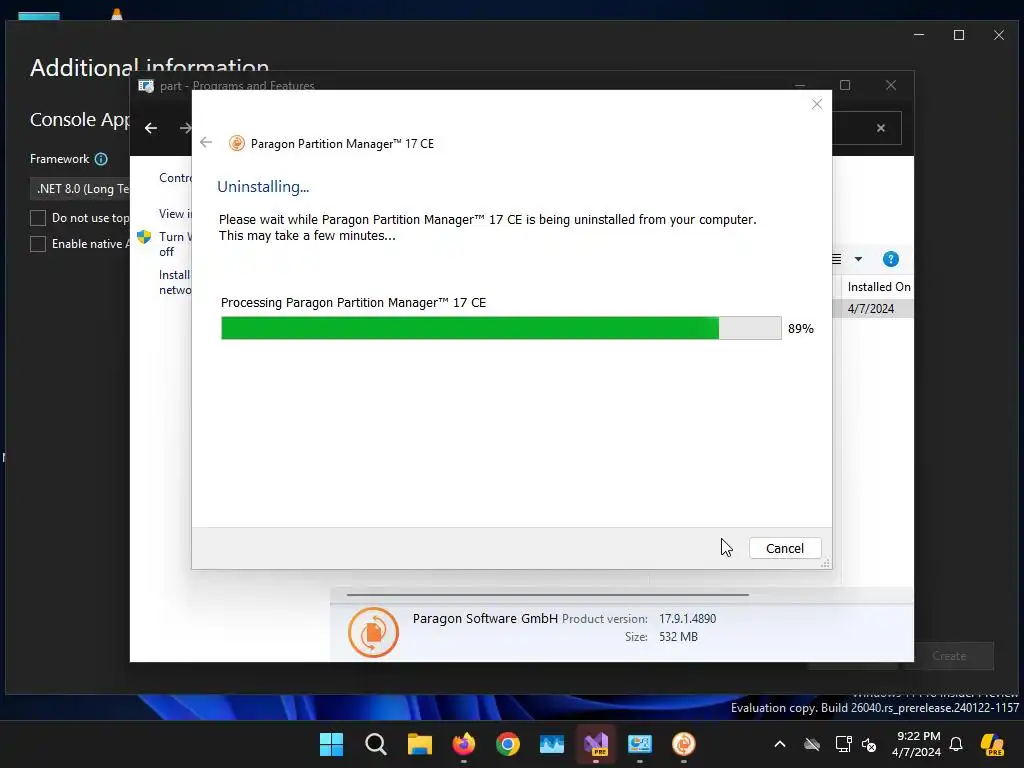The width and height of the screenshot is (1024, 768).
Task: Click the Paragon Software details pane icon
Action: 373,632
